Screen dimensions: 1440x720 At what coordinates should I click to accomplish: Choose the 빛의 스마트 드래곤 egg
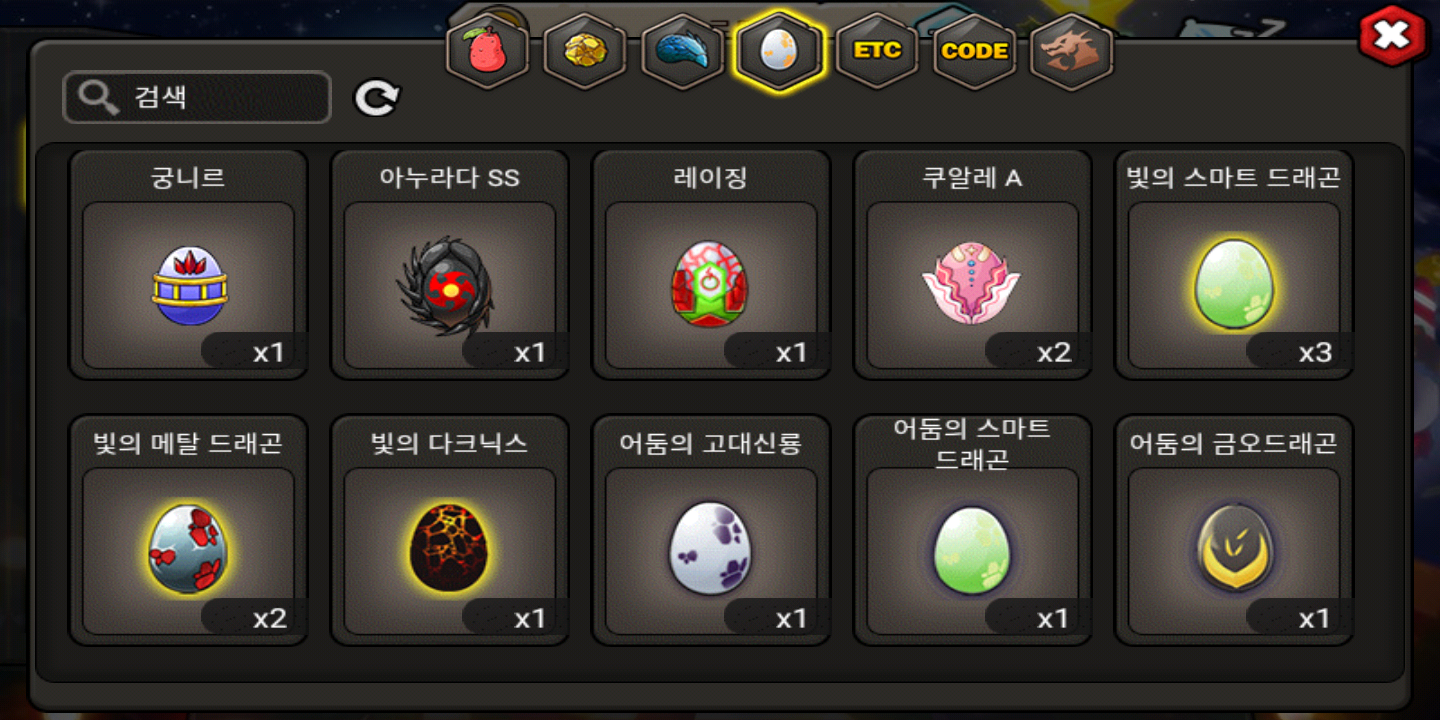click(x=1234, y=265)
